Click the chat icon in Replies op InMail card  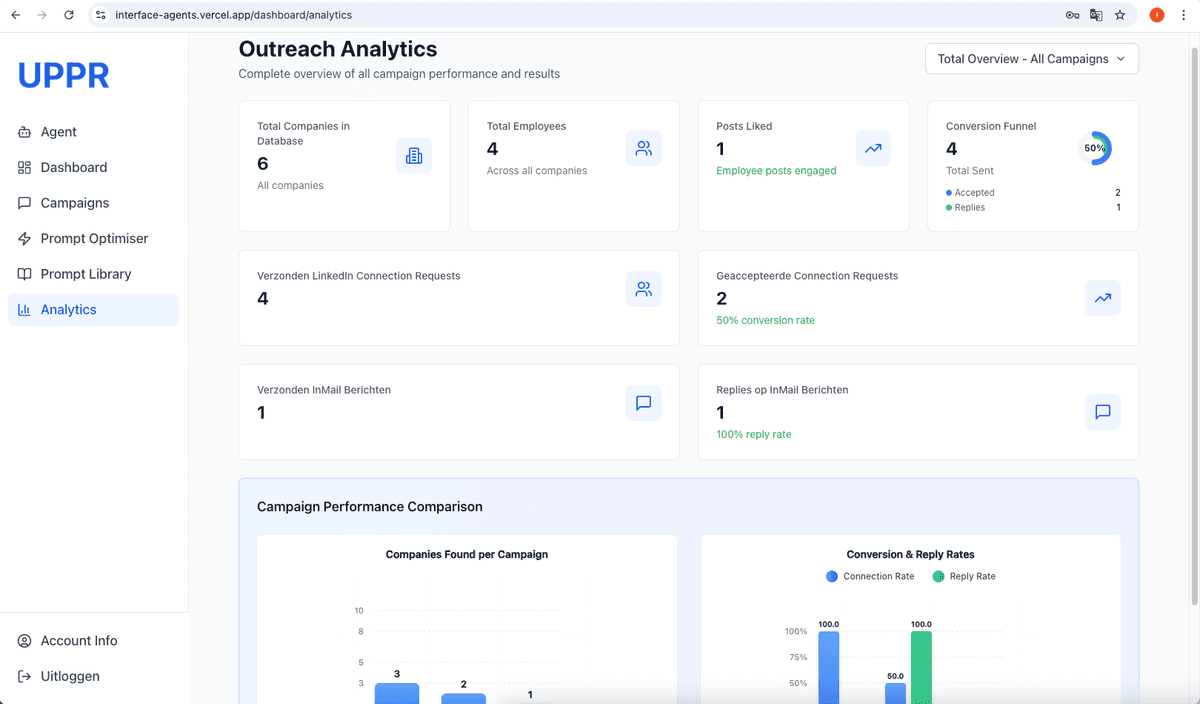pyautogui.click(x=1102, y=411)
